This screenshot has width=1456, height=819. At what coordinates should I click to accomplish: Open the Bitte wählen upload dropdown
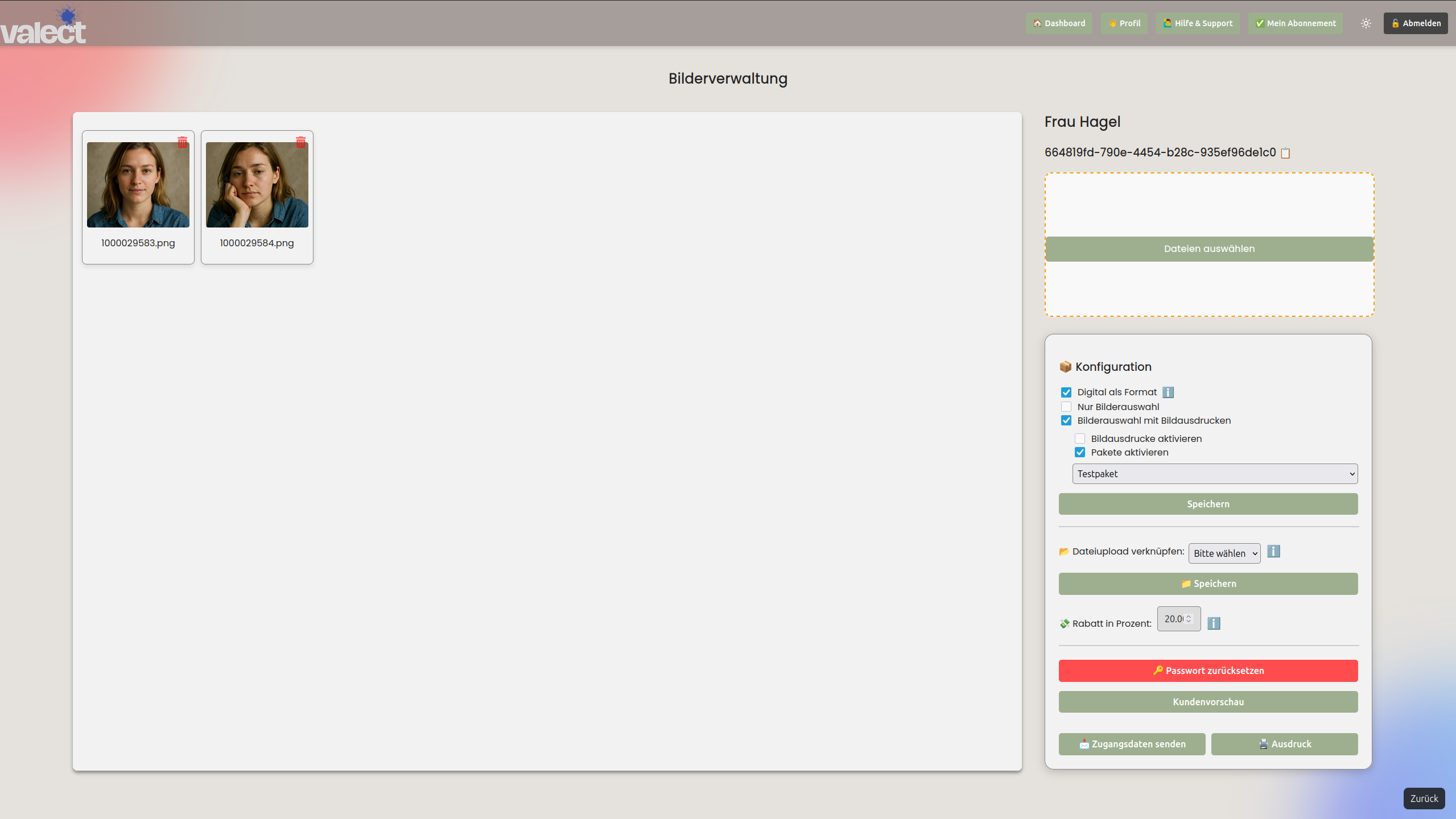click(x=1224, y=553)
